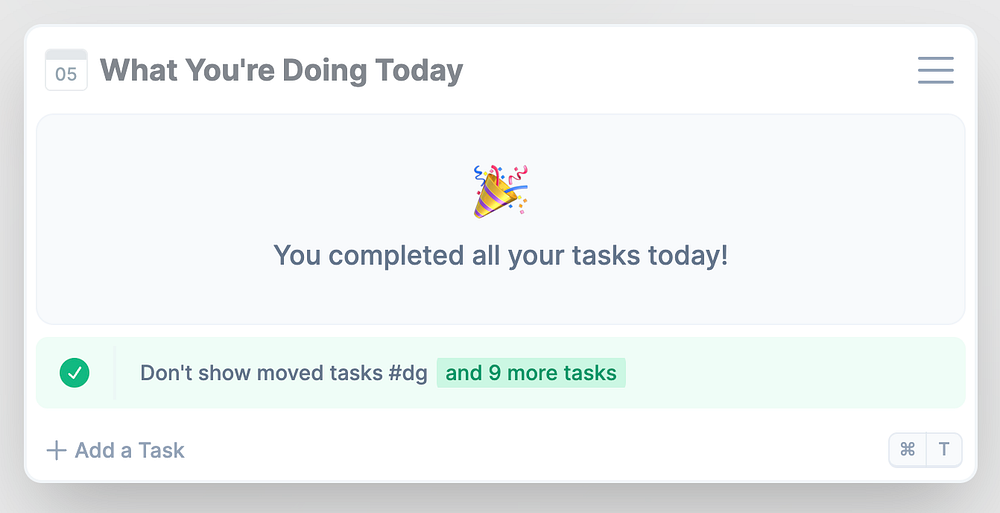Select the green completed tasks row
Image resolution: width=1000 pixels, height=513 pixels.
coord(501,373)
